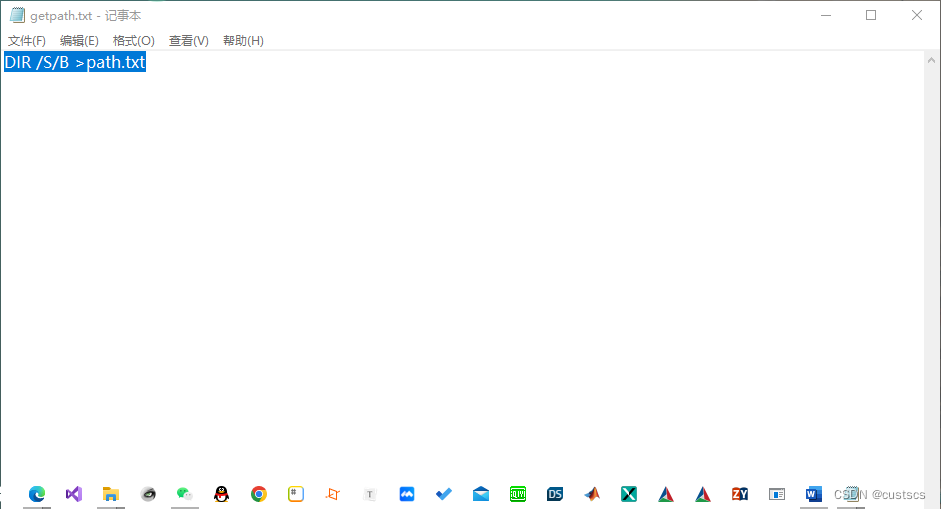The height and width of the screenshot is (509, 941).
Task: Open the grey T taskbar icon
Action: 370,494
